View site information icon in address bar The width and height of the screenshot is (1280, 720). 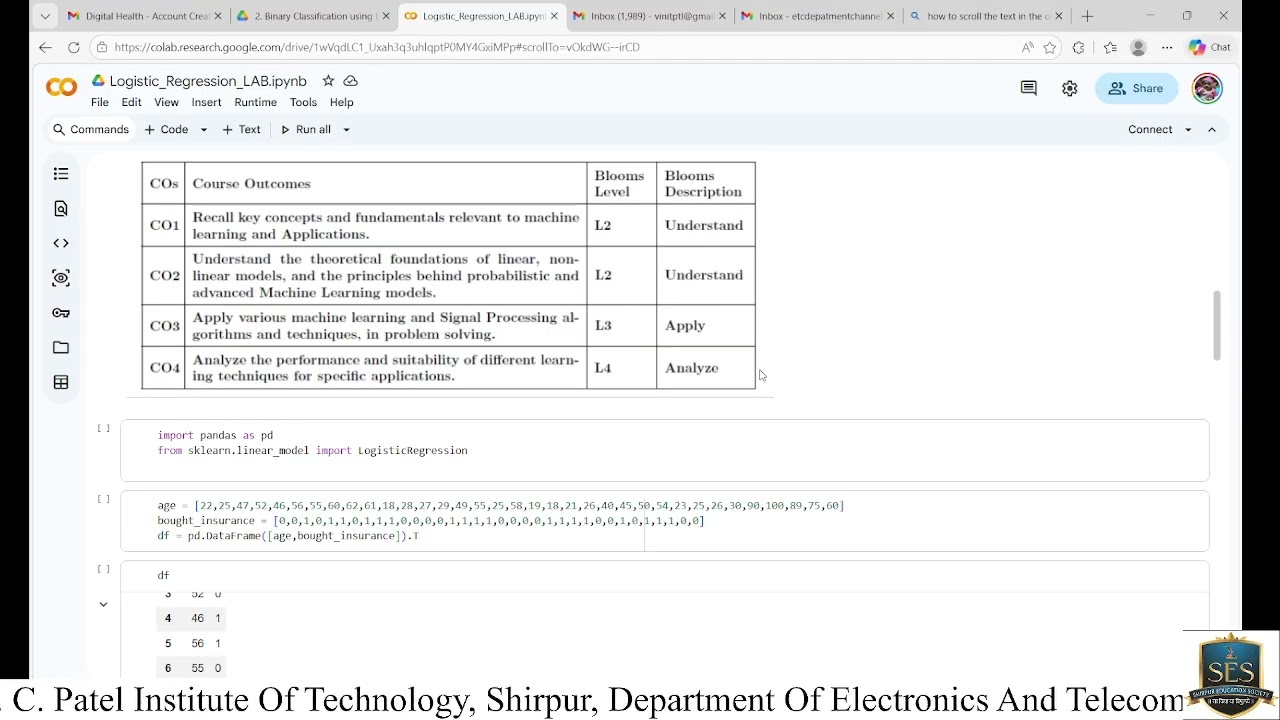coord(100,47)
